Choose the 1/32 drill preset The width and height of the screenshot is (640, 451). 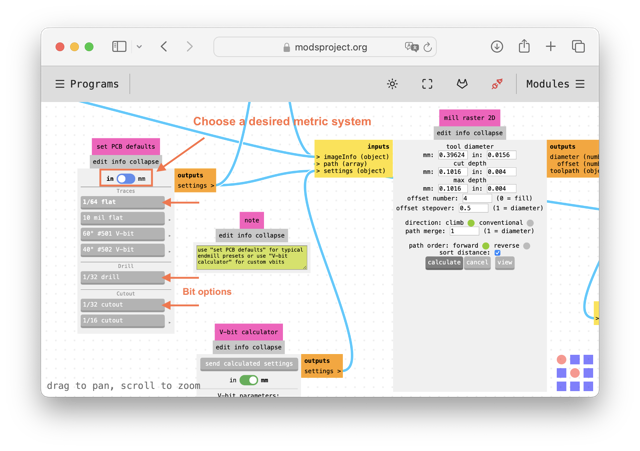pos(122,277)
